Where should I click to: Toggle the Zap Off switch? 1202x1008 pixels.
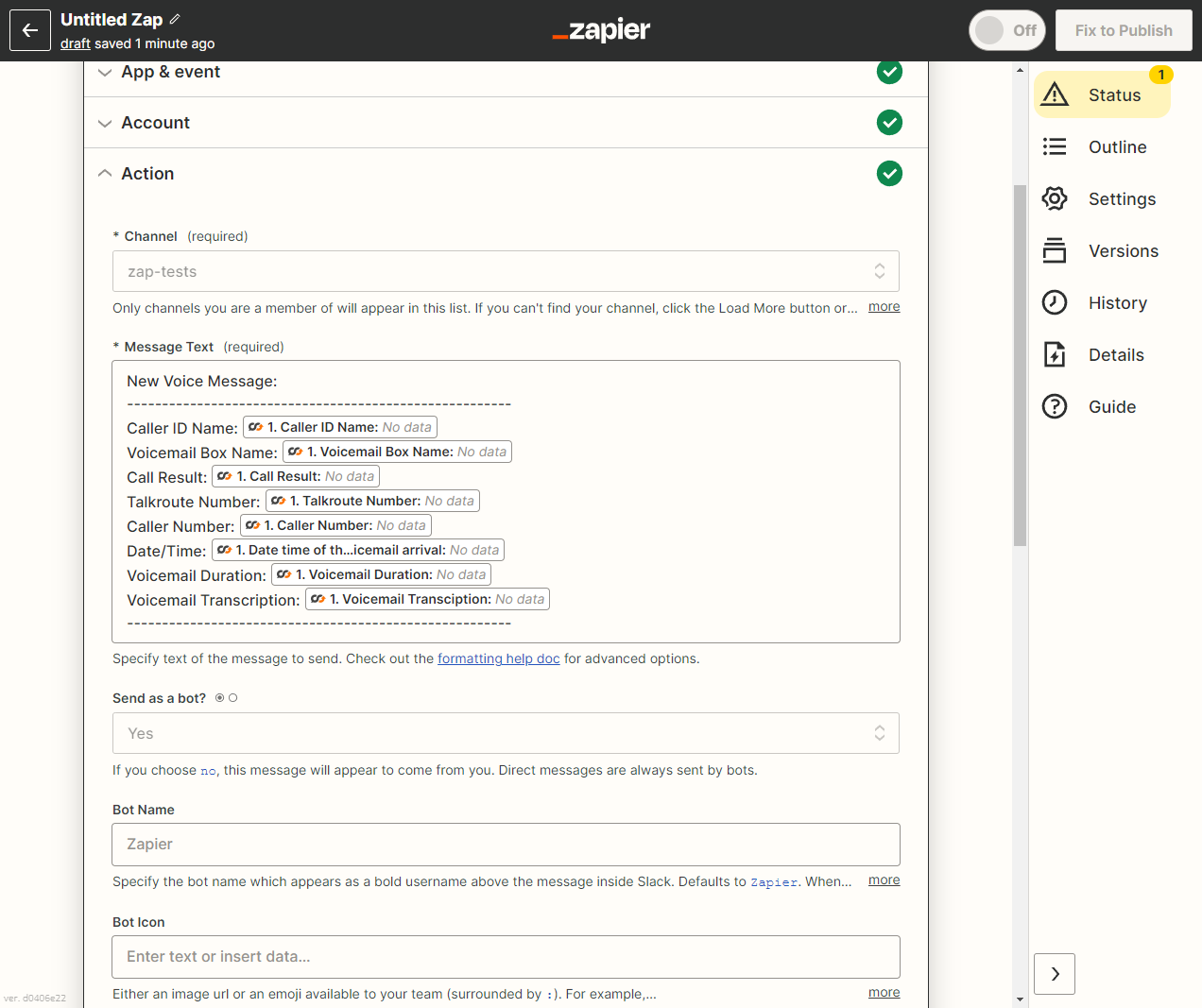pyautogui.click(x=1007, y=30)
